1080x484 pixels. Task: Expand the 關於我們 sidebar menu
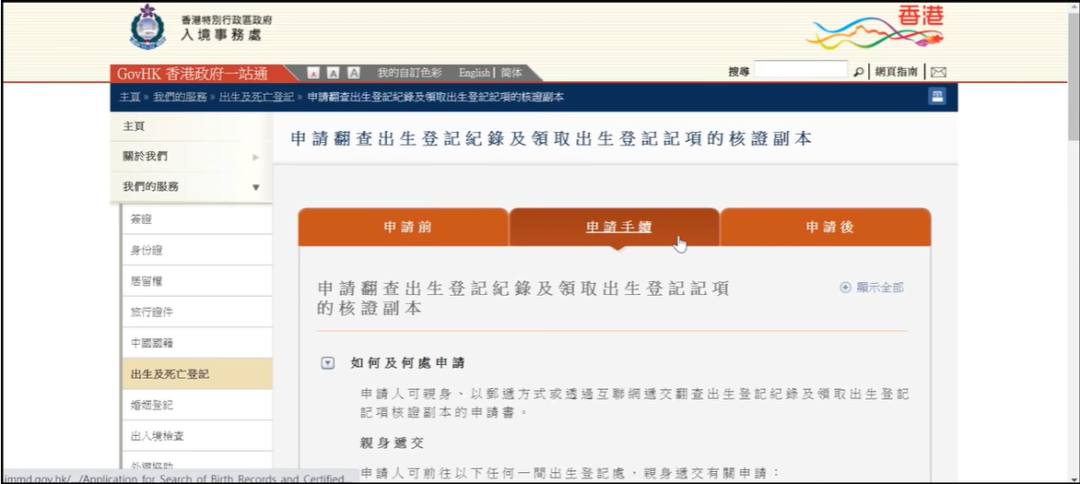click(255, 157)
